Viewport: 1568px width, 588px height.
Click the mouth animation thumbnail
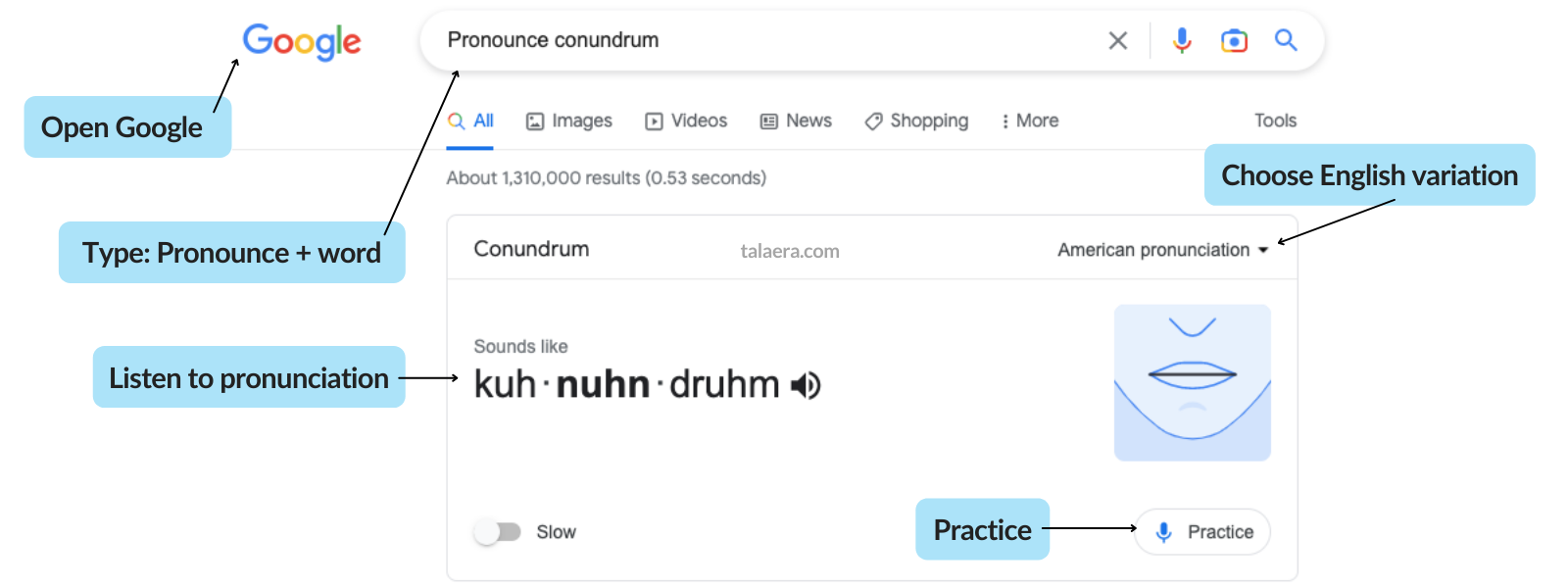click(1192, 381)
